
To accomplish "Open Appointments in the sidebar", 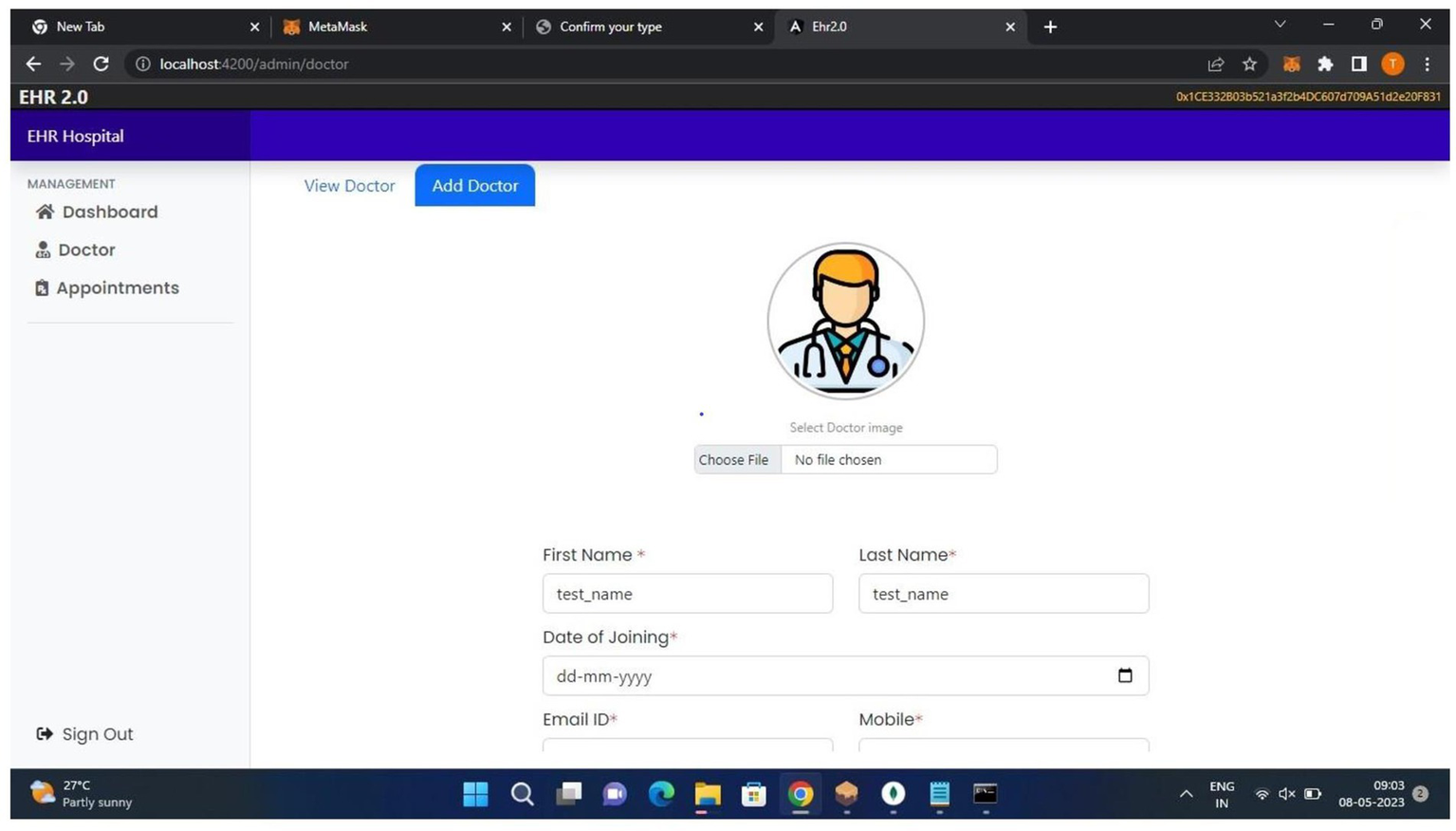I will pos(117,287).
